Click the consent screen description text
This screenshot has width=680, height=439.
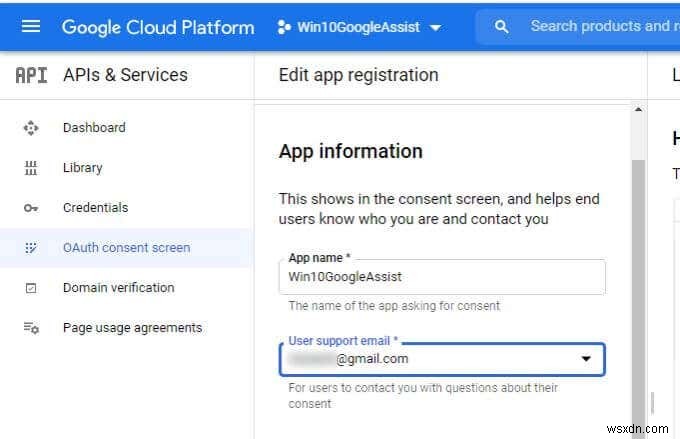(439, 209)
